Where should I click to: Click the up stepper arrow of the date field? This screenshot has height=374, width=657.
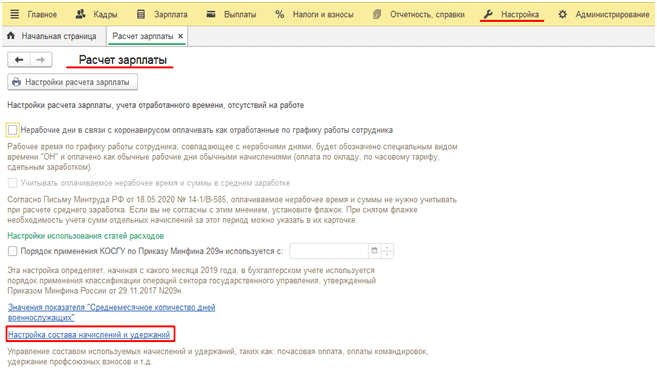387,248
